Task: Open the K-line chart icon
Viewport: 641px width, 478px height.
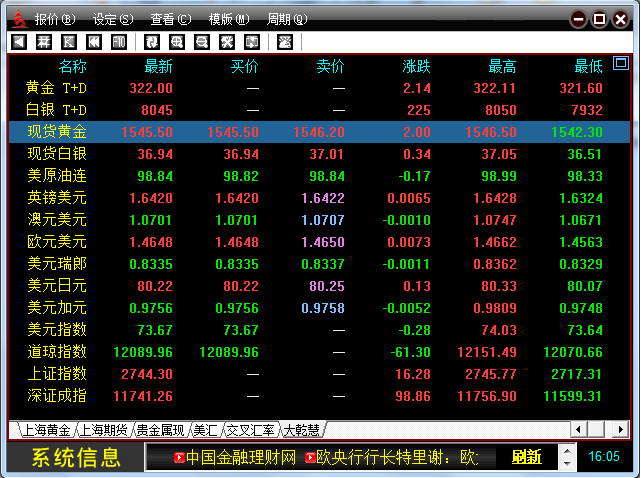Action: (x=69, y=42)
